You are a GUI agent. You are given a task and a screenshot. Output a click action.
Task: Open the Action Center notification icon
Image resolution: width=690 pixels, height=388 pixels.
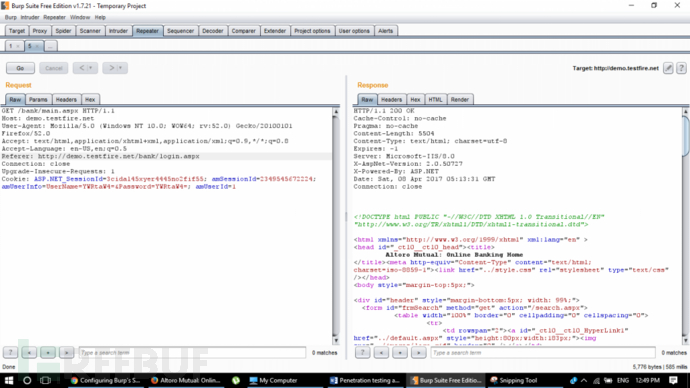tap(673, 381)
